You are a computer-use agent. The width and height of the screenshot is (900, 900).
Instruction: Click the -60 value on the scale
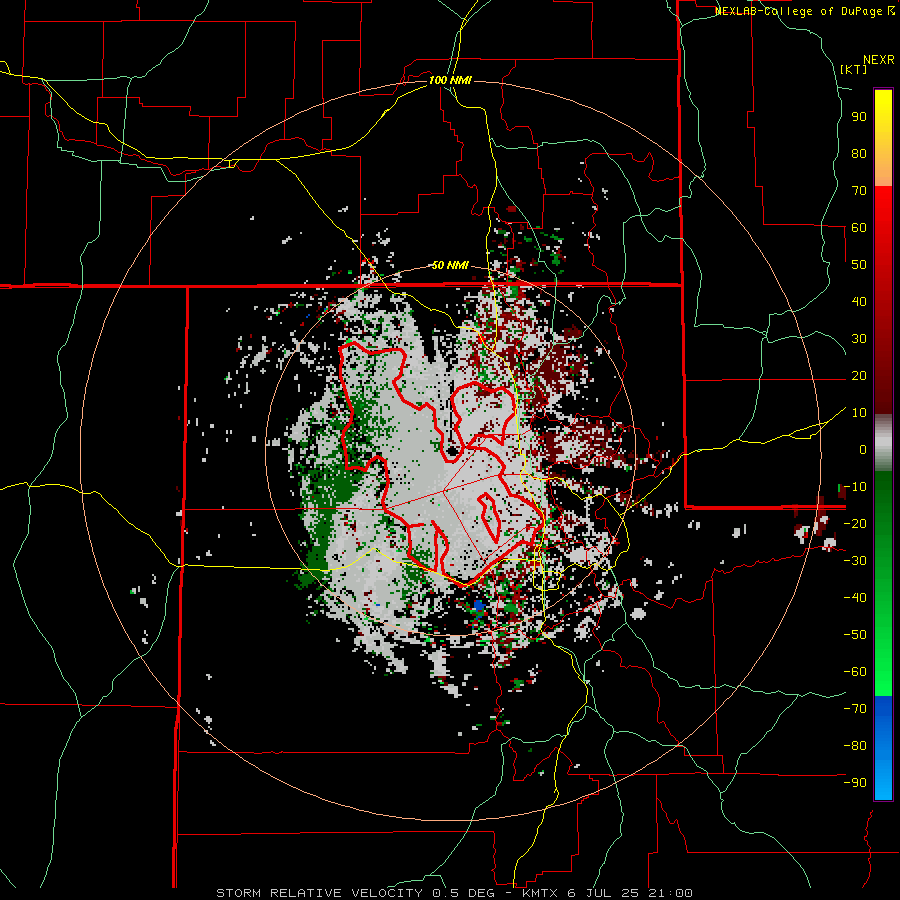(x=855, y=672)
